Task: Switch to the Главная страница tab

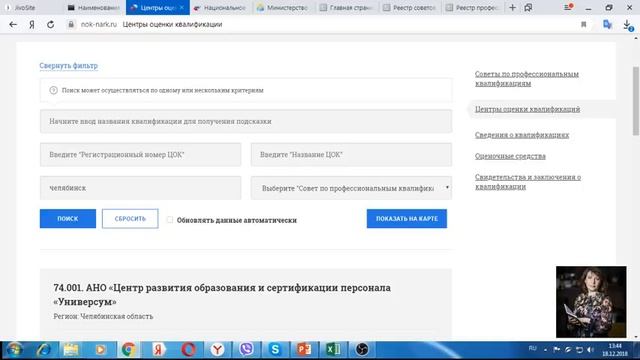Action: pos(347,7)
